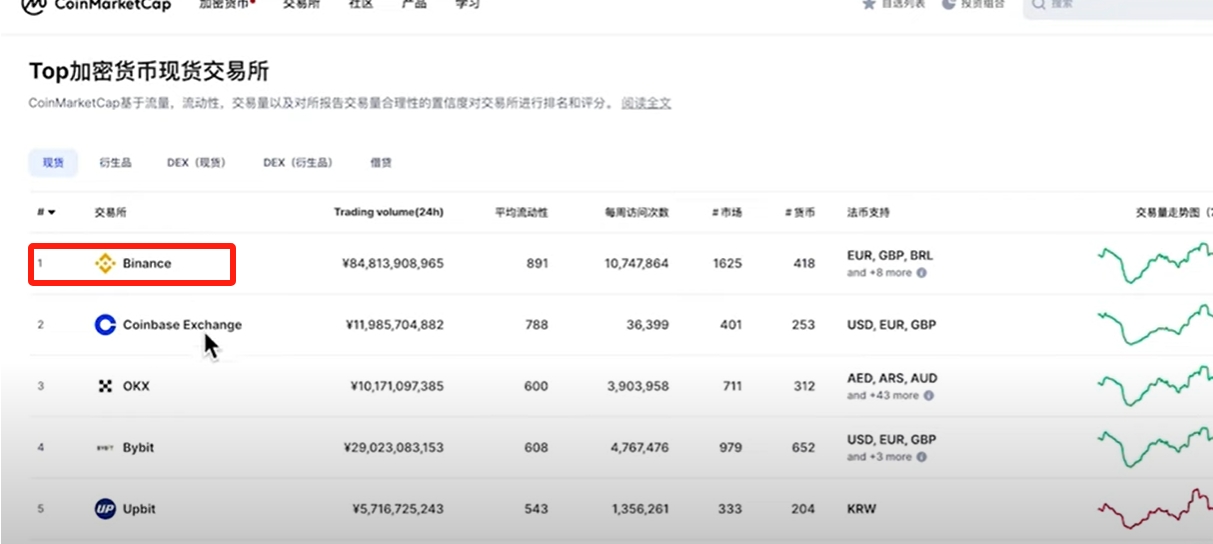Click the OKX logo icon
The height and width of the screenshot is (544, 1213).
click(x=105, y=386)
